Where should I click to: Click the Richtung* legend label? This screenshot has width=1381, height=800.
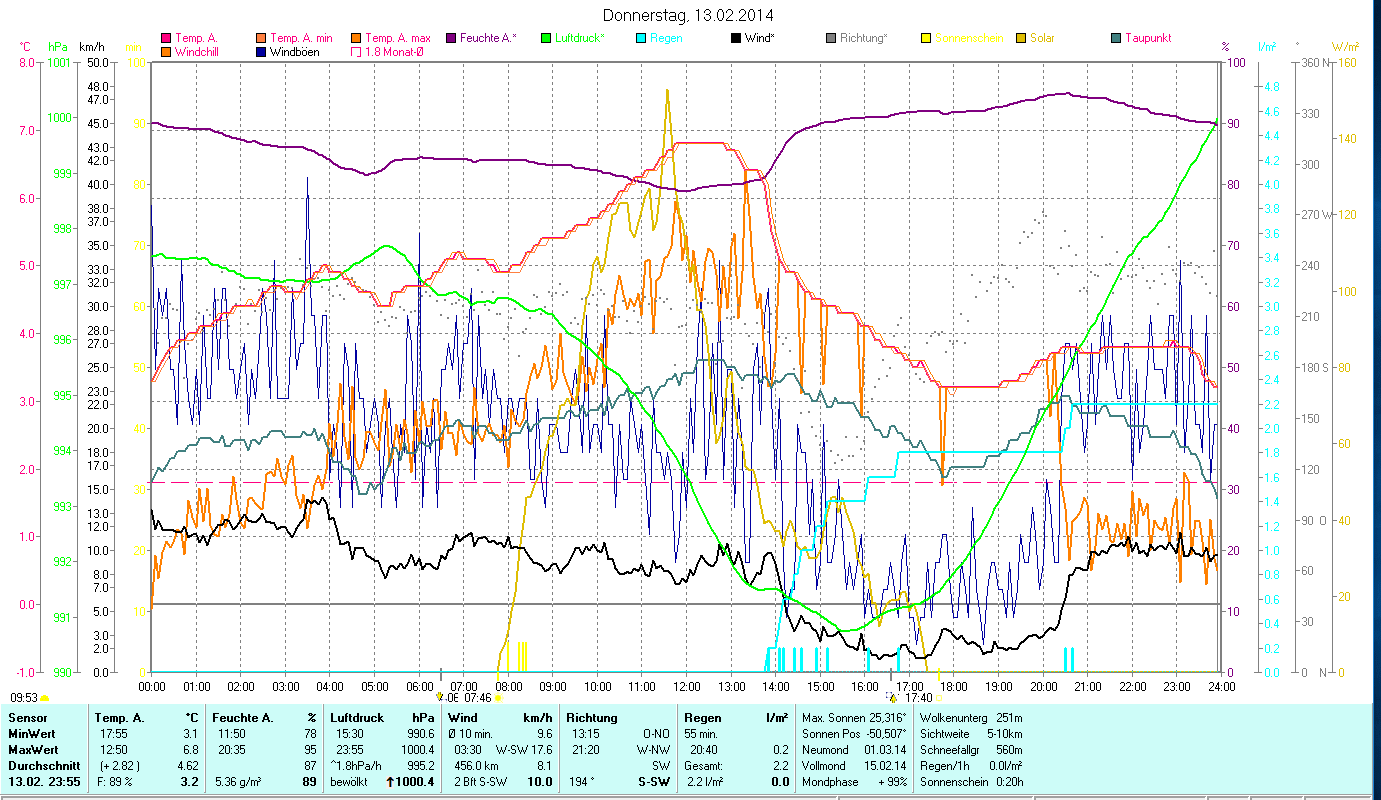pyautogui.click(x=864, y=39)
